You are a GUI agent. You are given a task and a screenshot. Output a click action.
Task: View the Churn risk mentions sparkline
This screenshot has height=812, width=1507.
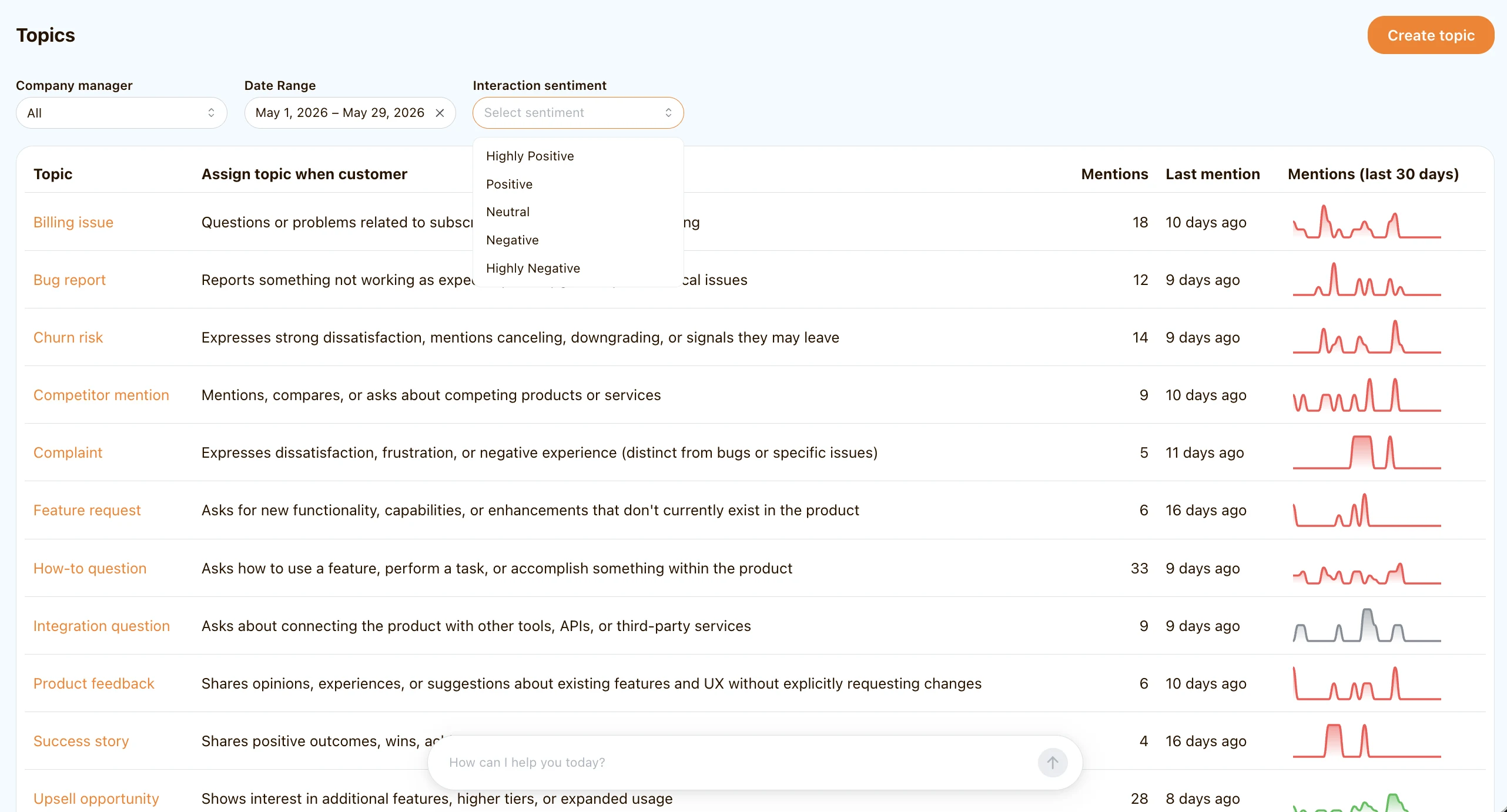tap(1367, 337)
